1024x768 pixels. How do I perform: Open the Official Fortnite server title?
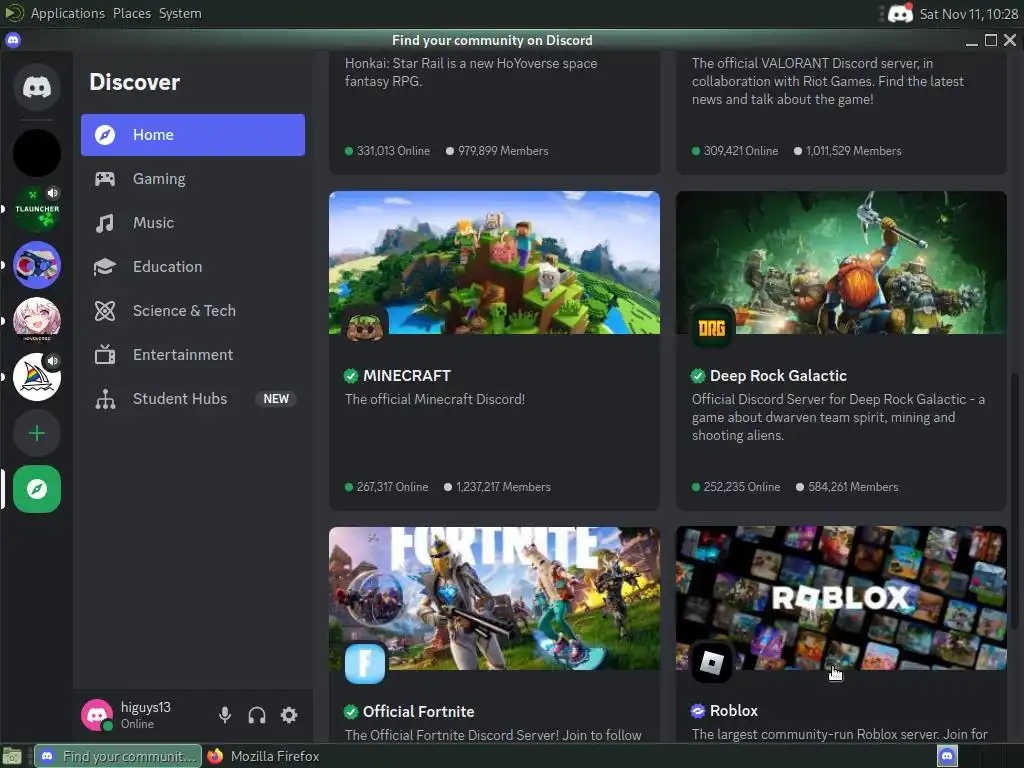419,711
